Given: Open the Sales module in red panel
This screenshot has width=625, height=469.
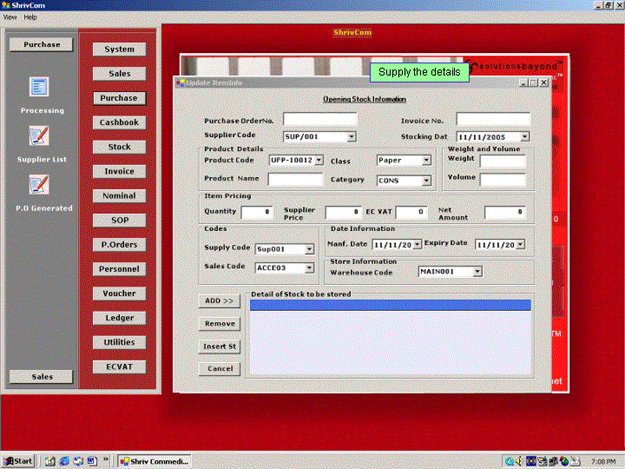Looking at the screenshot, I should pyautogui.click(x=119, y=73).
